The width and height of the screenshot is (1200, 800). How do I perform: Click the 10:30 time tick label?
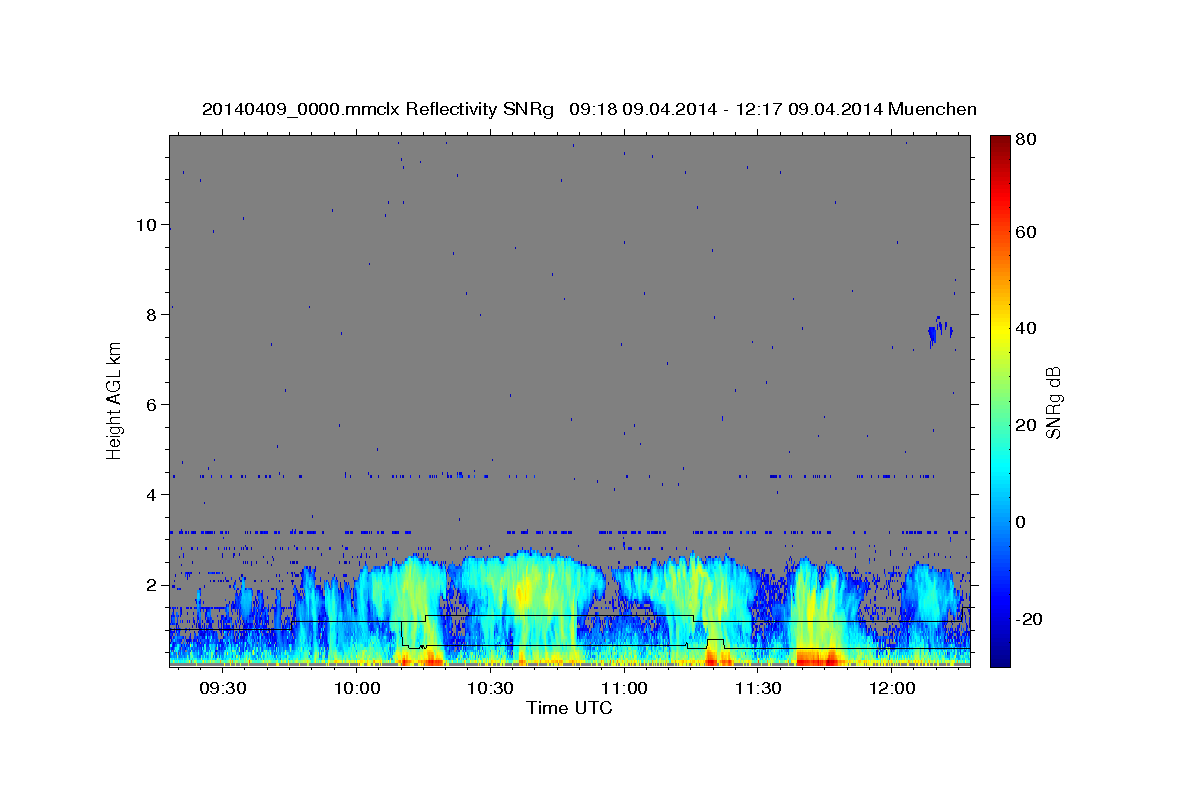[490, 689]
